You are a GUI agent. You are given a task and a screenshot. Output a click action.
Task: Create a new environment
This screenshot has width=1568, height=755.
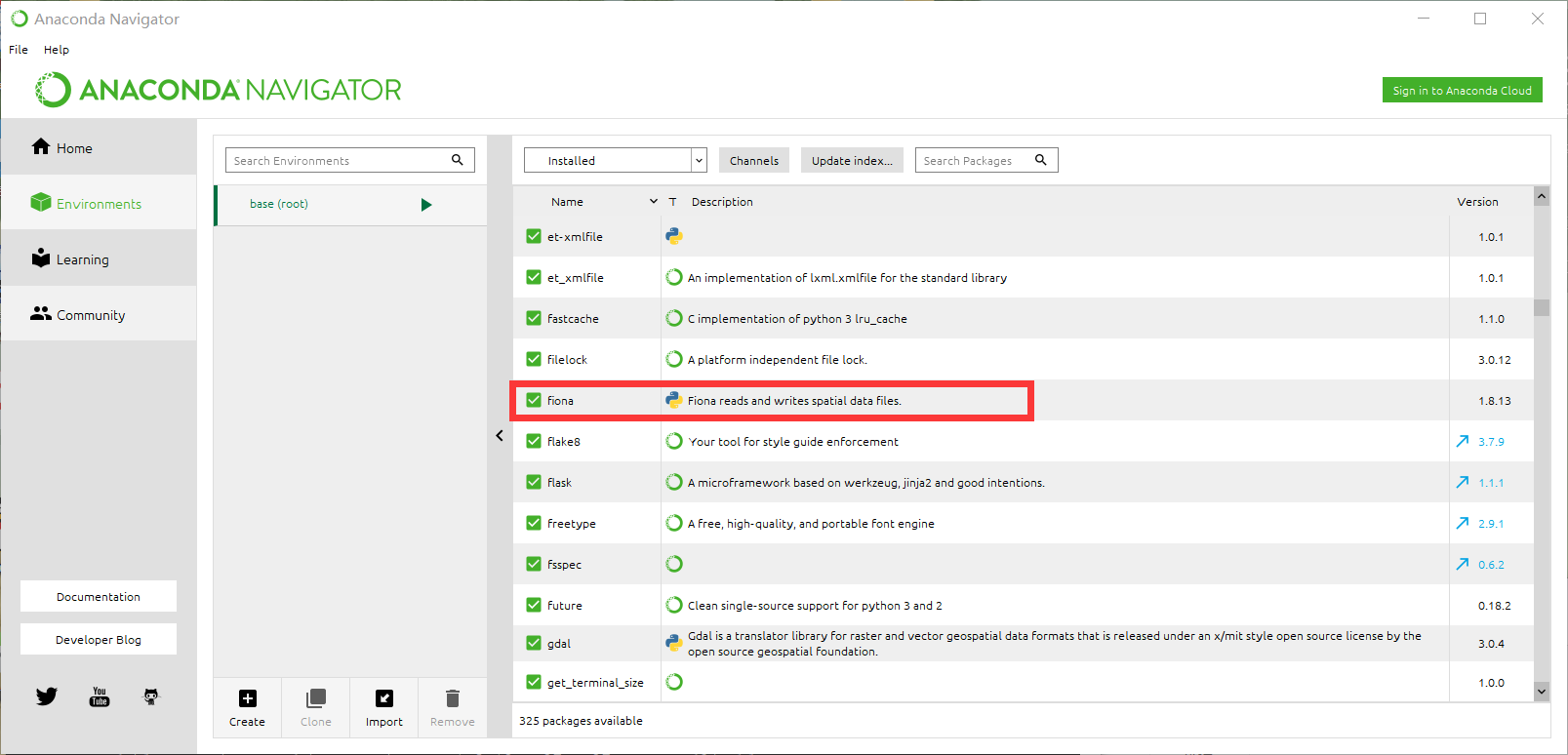tap(248, 707)
